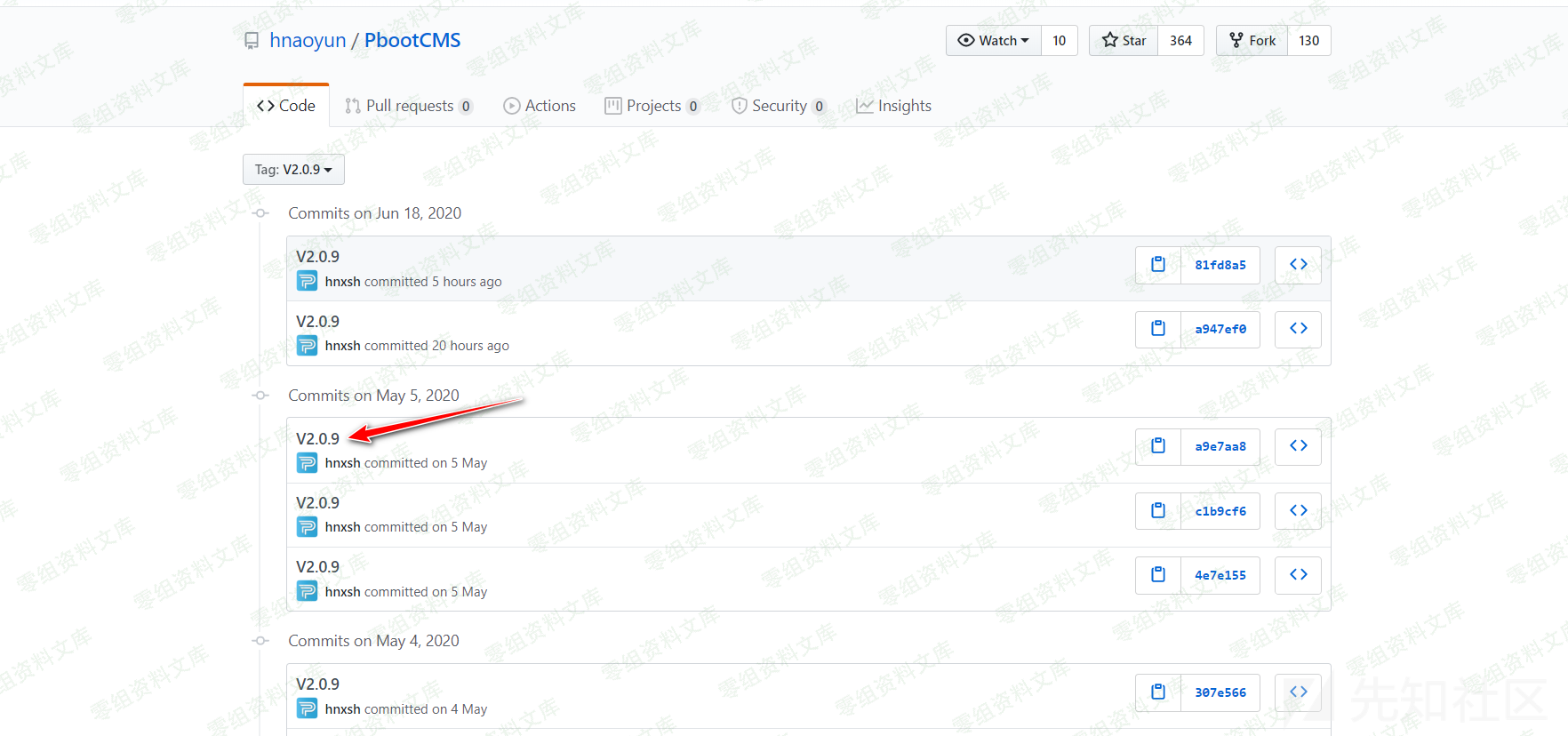This screenshot has width=1568, height=736.
Task: Browse repository at commit 307e566
Action: click(x=1298, y=692)
